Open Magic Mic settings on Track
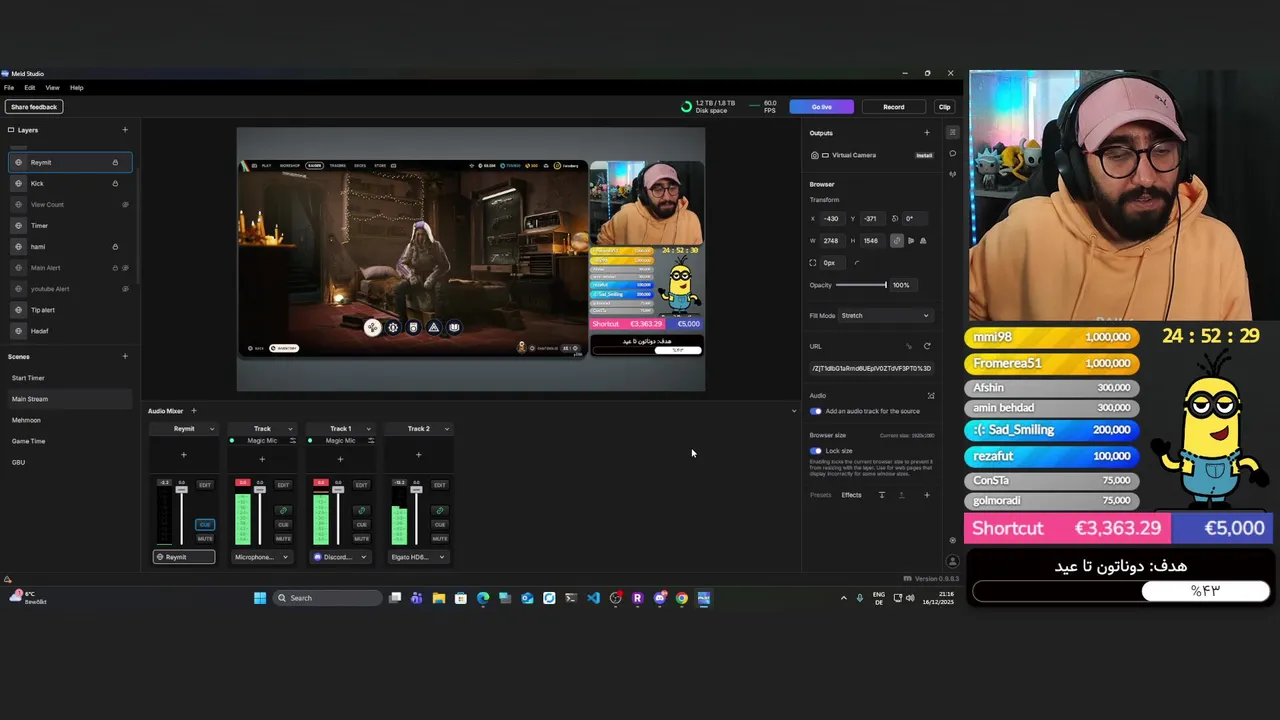 click(292, 440)
